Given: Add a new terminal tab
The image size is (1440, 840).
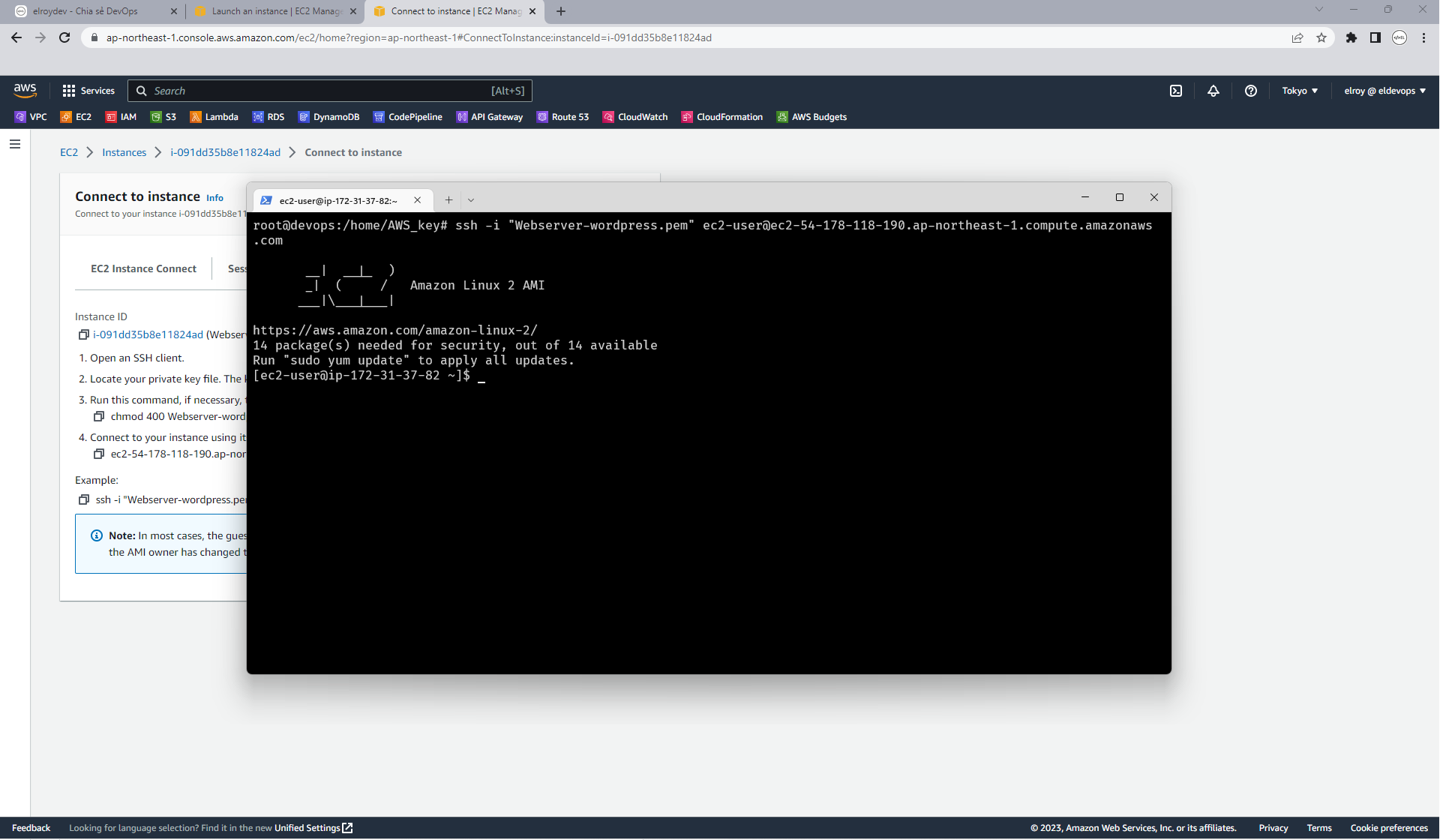Looking at the screenshot, I should click(448, 200).
